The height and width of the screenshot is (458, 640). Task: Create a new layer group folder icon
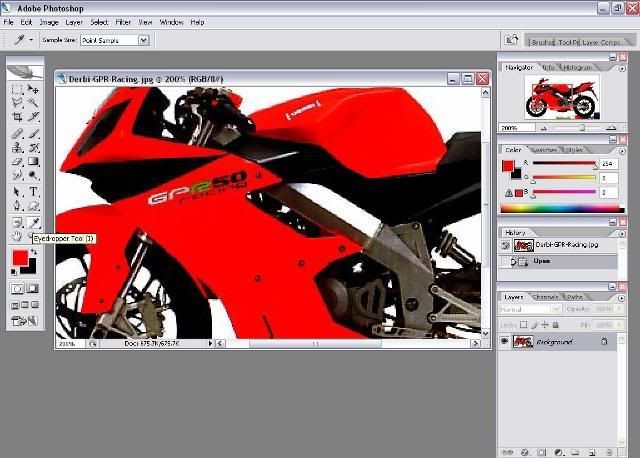[x=575, y=452]
